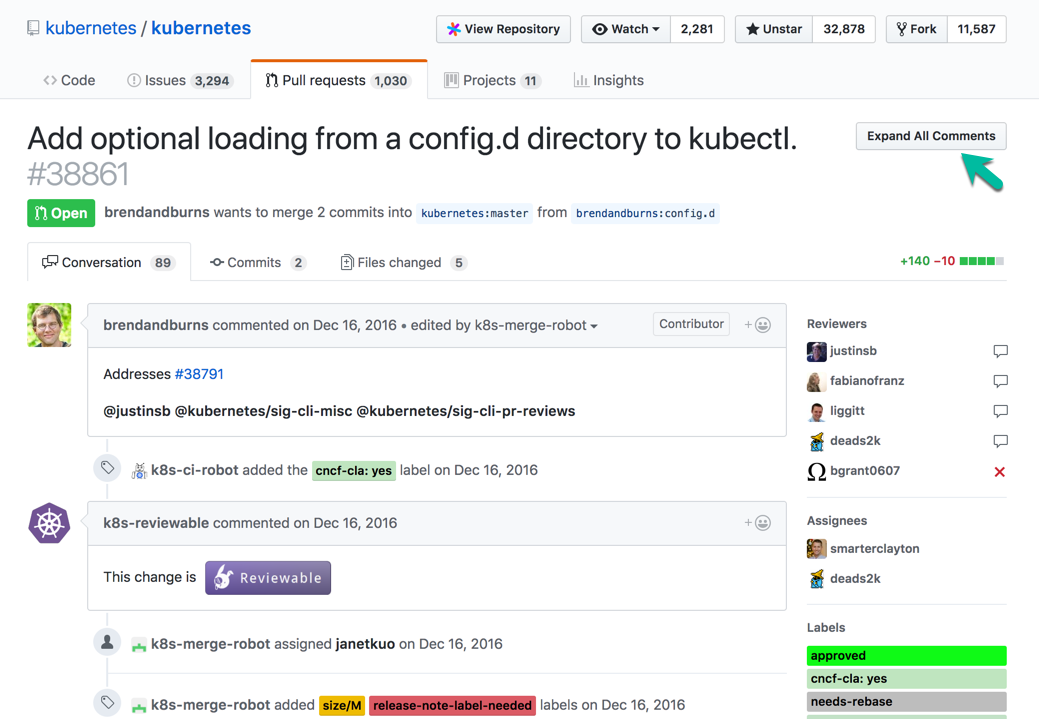Image resolution: width=1039 pixels, height=719 pixels.
Task: Click cncf-cla: yes label in timeline
Action: (354, 470)
